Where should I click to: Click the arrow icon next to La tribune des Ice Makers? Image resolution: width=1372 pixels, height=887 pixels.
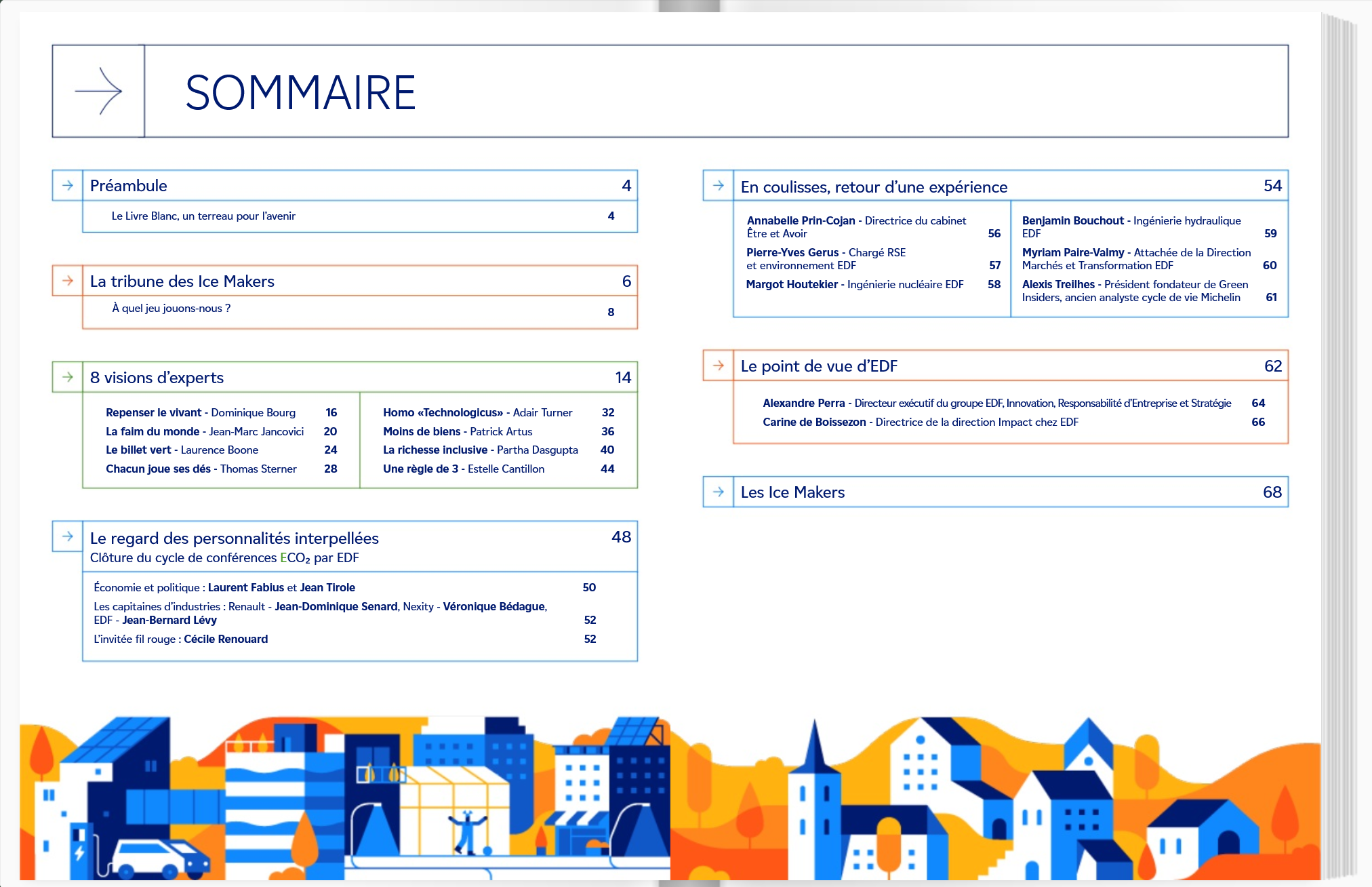68,281
